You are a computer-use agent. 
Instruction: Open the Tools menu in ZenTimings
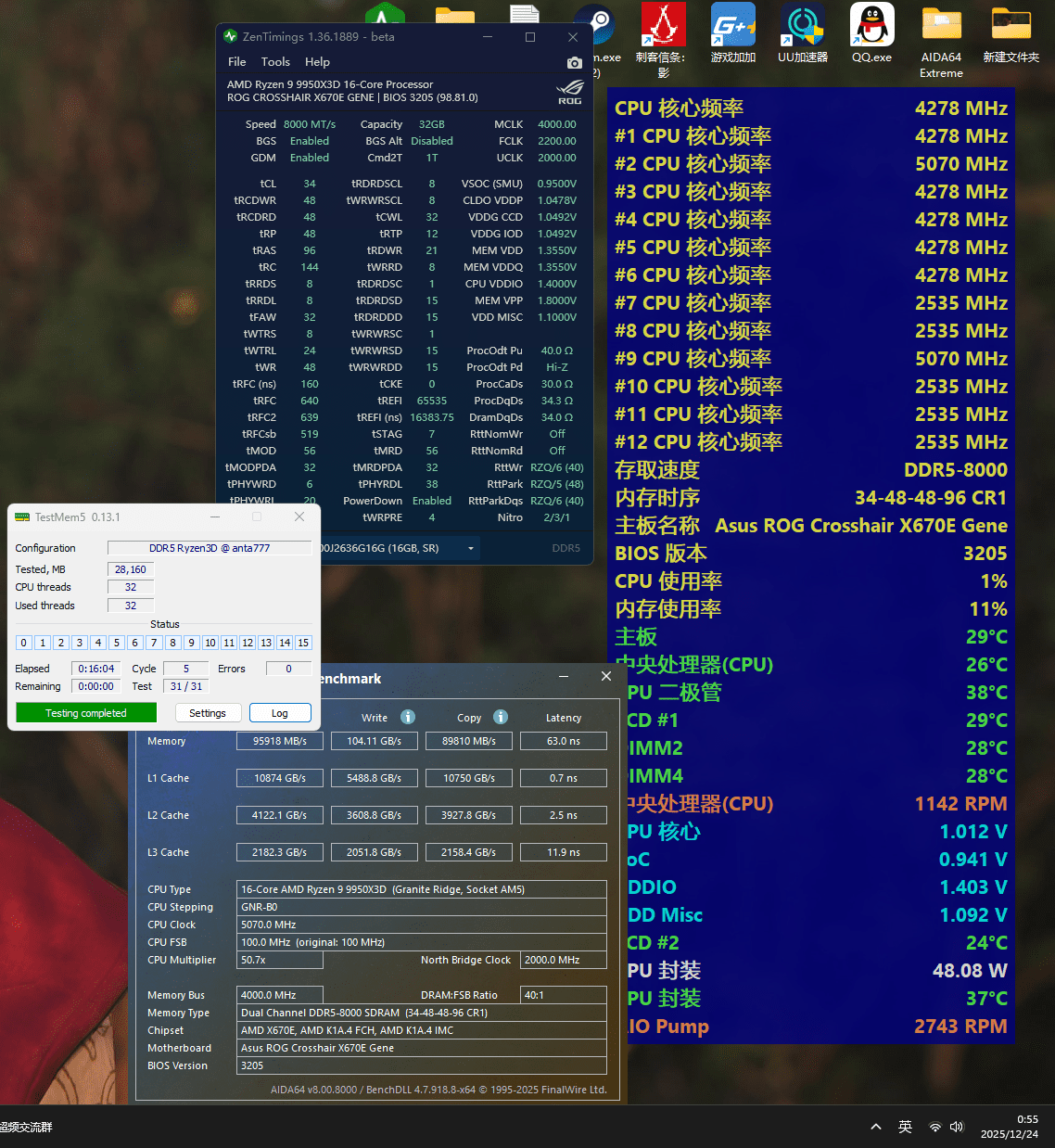coord(275,62)
